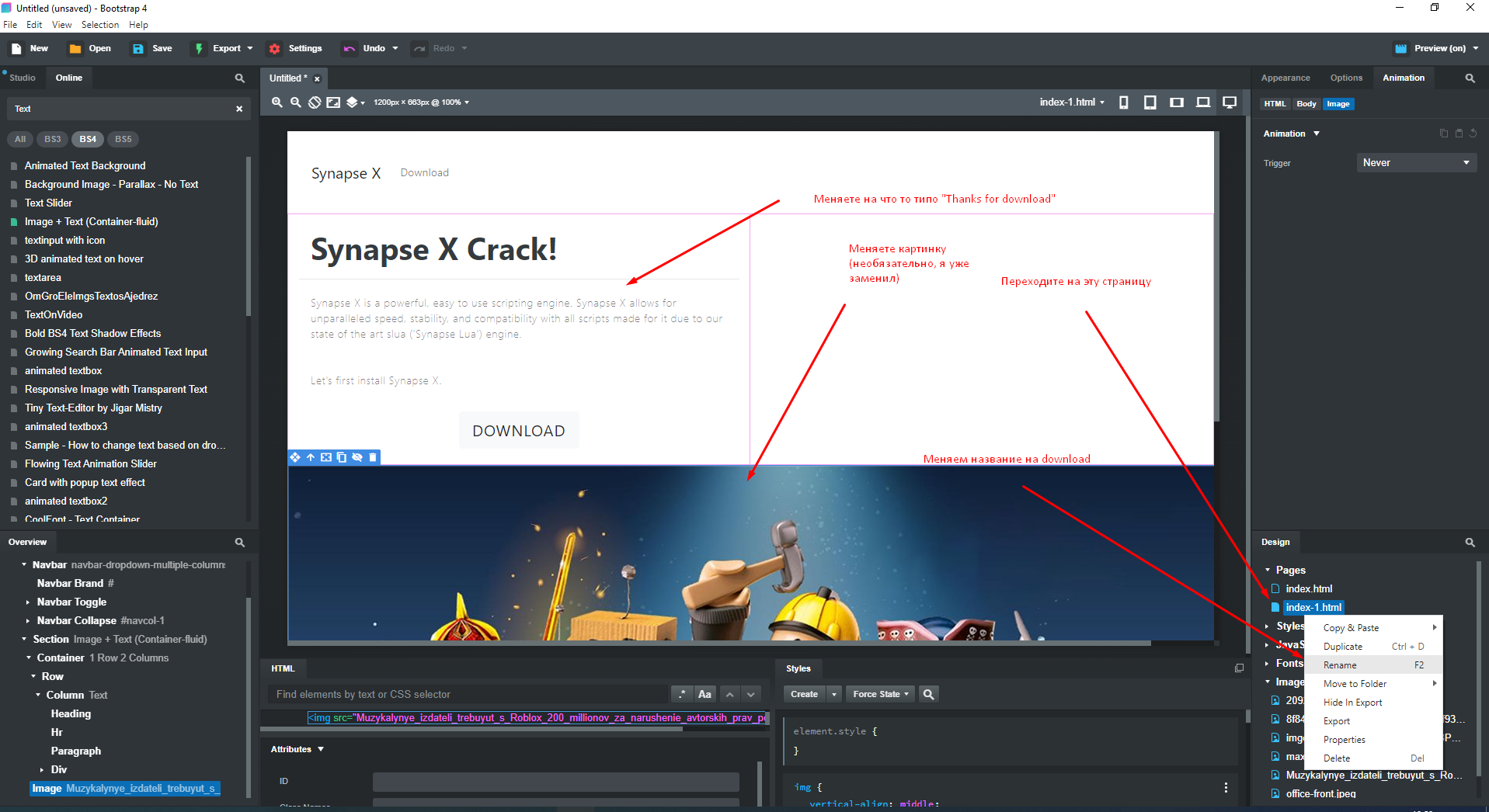This screenshot has width=1489, height=812.
Task: Click move handle on selected image toolbar
Action: point(295,457)
